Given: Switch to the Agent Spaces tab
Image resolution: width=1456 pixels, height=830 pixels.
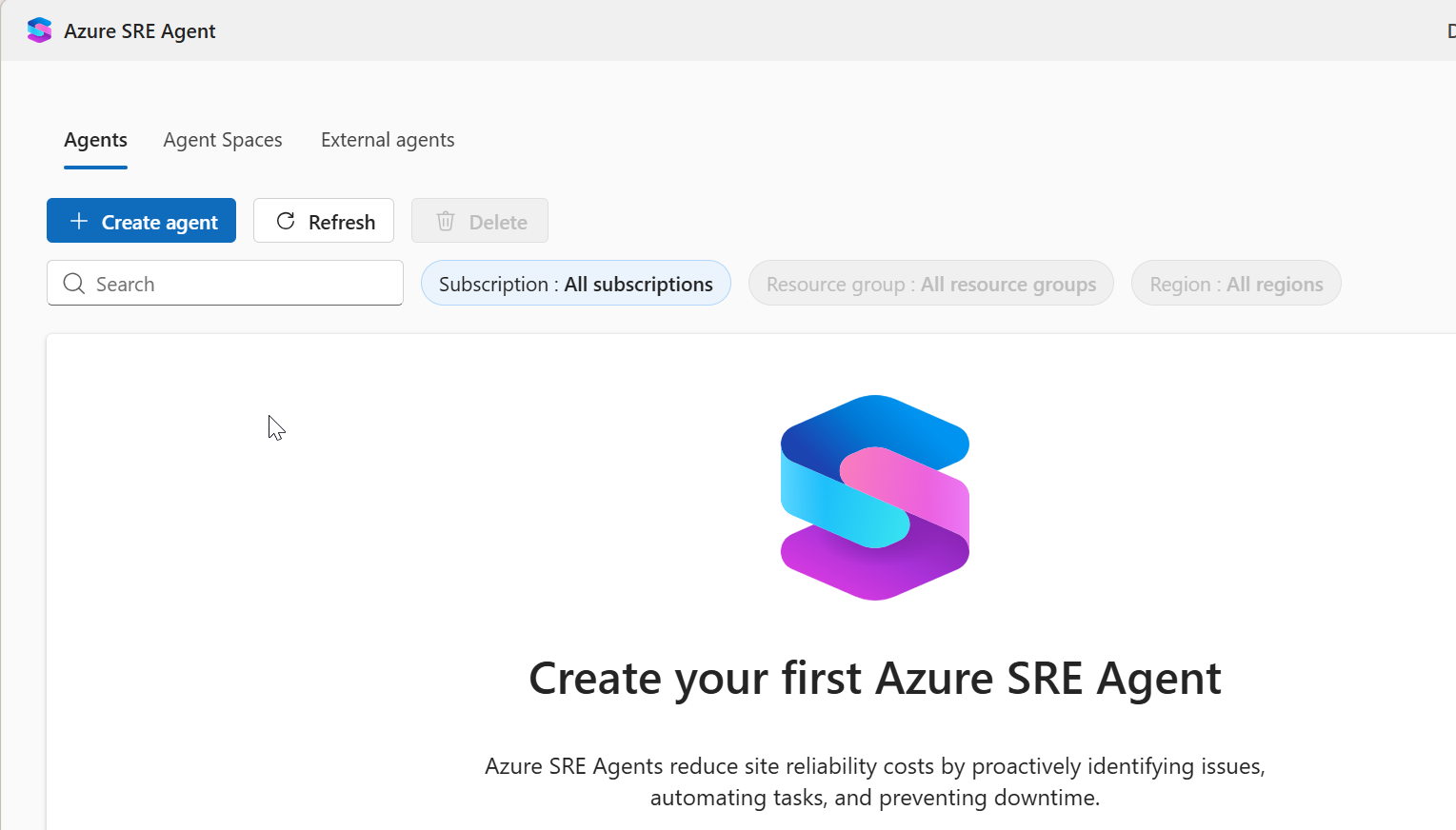Looking at the screenshot, I should [223, 140].
